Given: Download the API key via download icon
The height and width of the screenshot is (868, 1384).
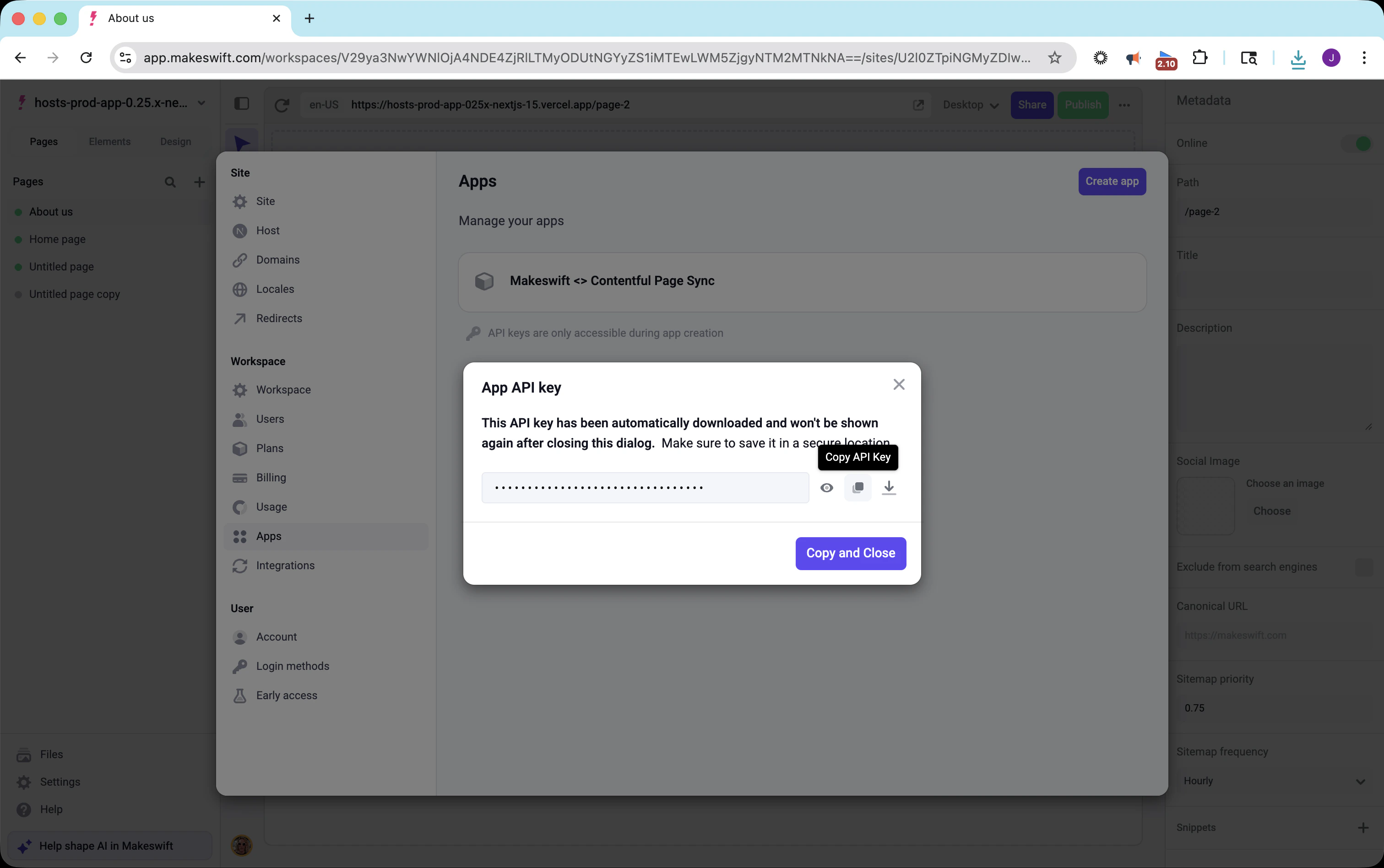Looking at the screenshot, I should pyautogui.click(x=888, y=487).
